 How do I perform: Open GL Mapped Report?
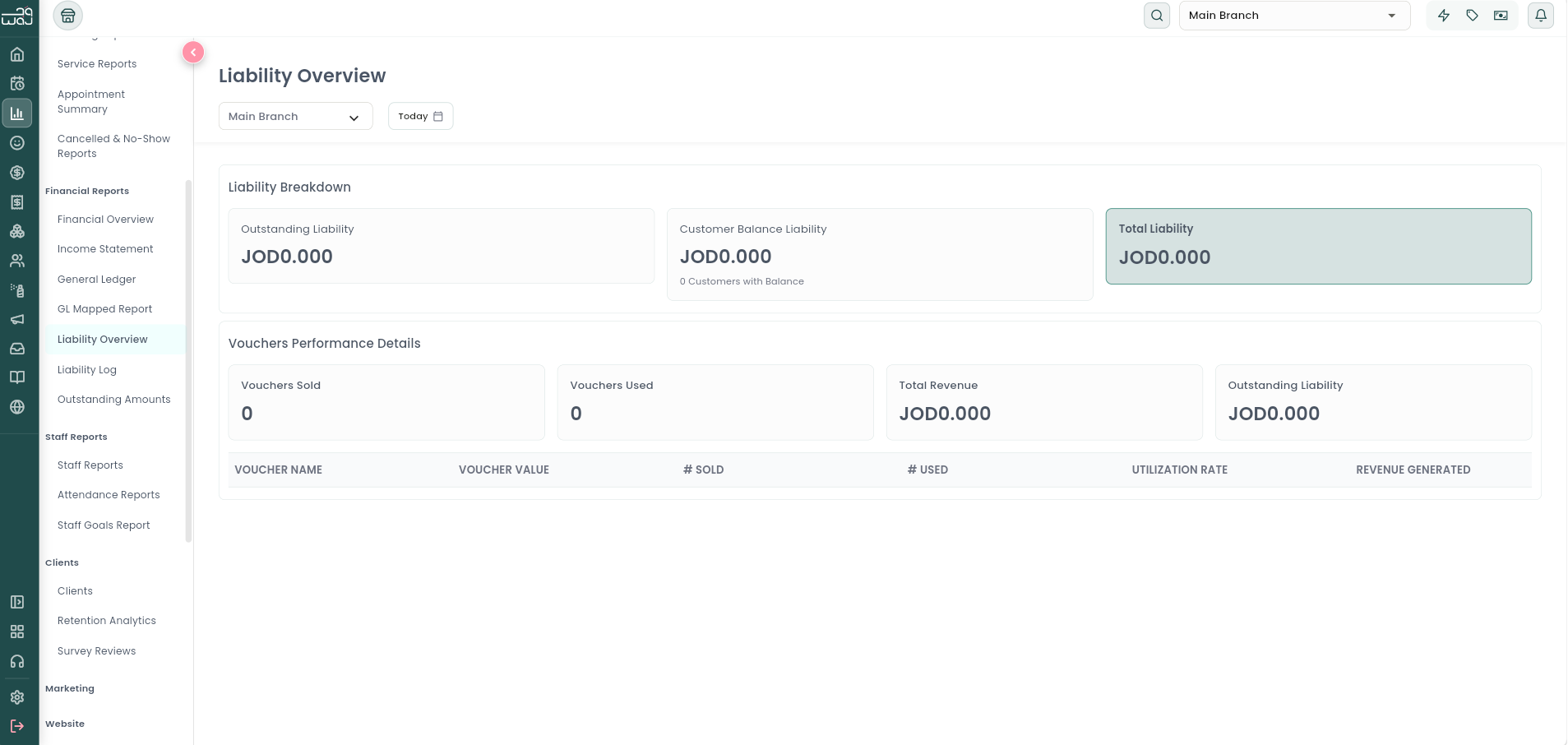click(105, 309)
